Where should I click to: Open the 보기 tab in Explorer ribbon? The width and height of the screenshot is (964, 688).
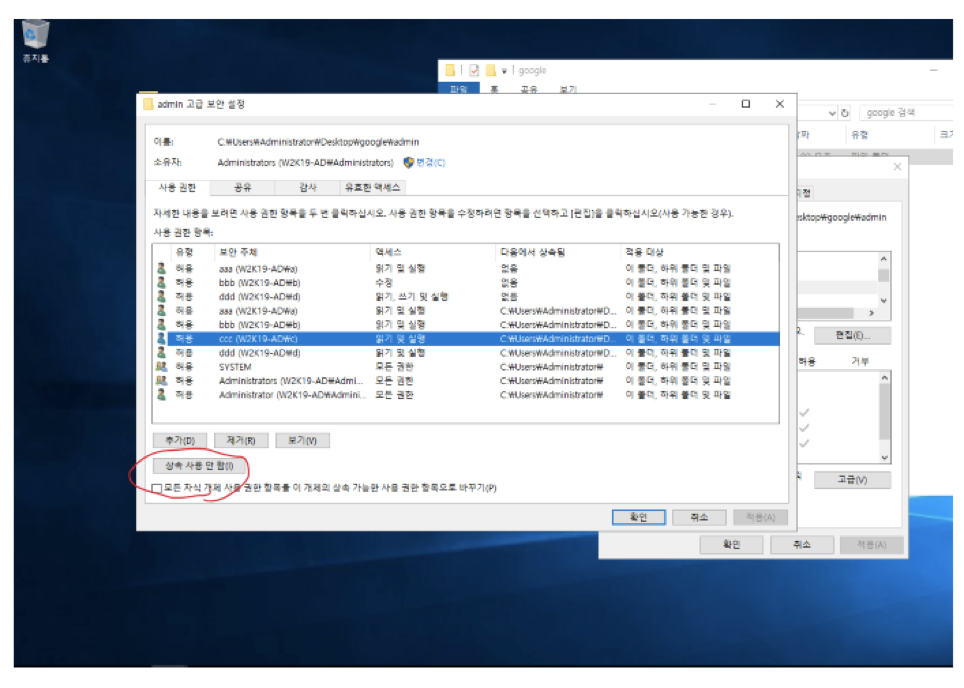coord(569,89)
